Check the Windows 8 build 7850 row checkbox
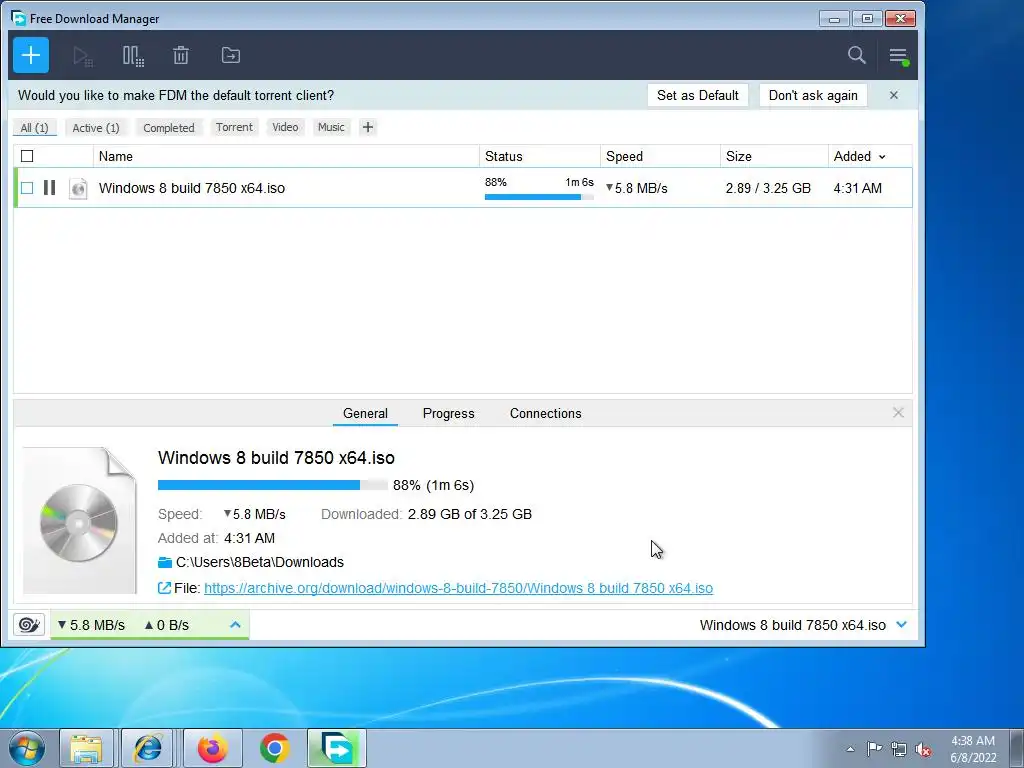The height and width of the screenshot is (768, 1024). point(27,188)
